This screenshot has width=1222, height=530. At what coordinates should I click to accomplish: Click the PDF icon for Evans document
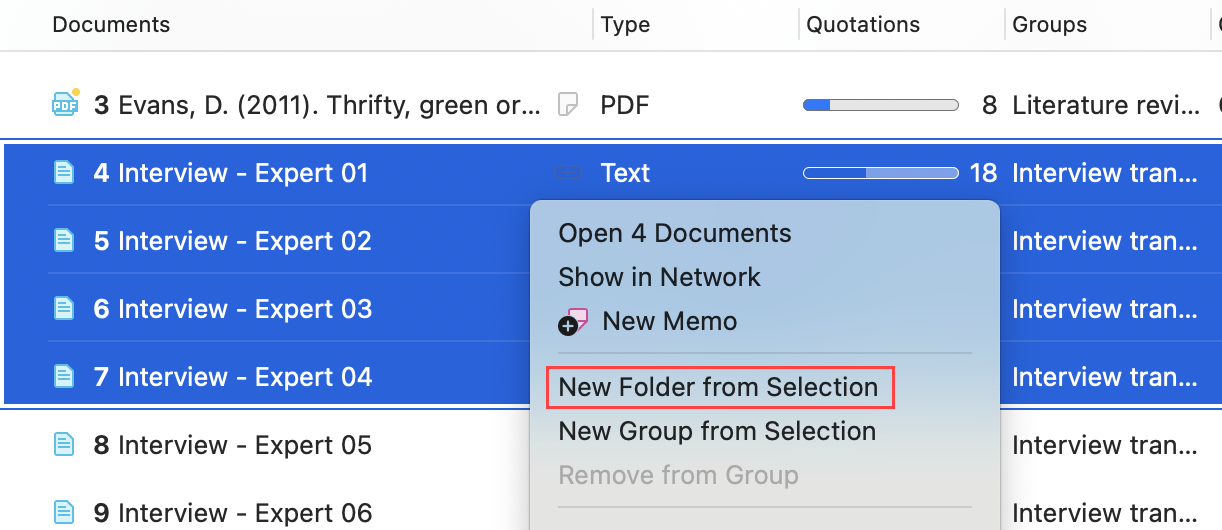[65, 104]
